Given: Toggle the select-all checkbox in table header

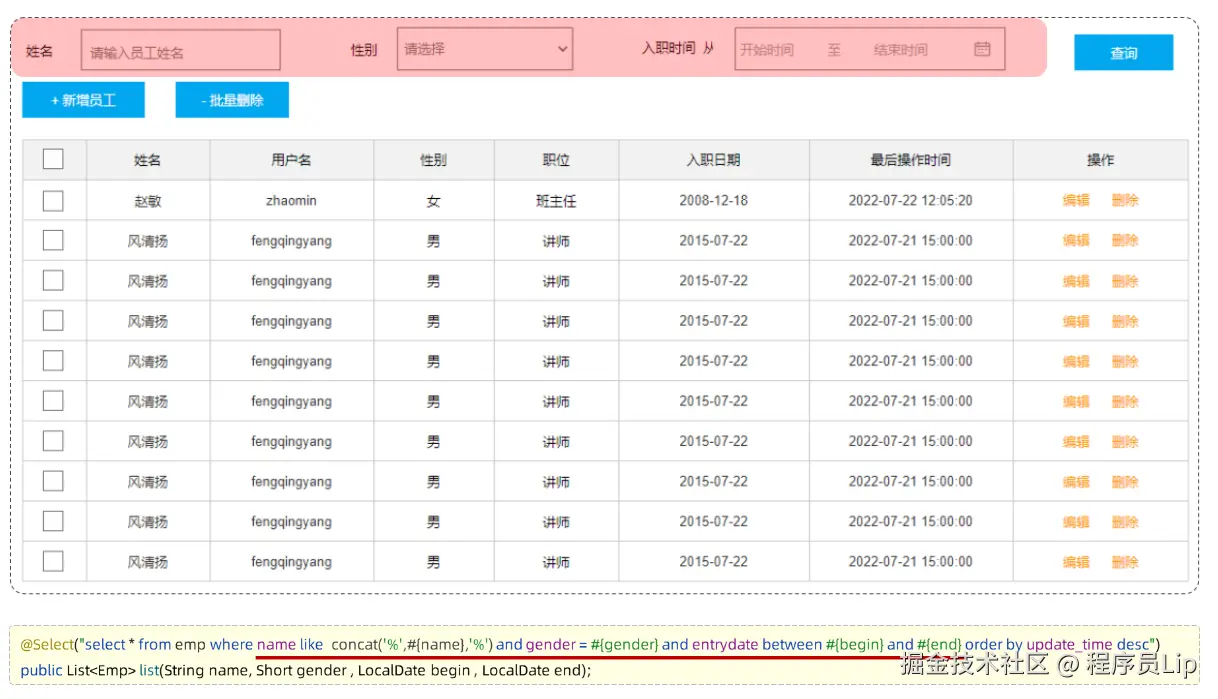Looking at the screenshot, I should click(x=53, y=159).
